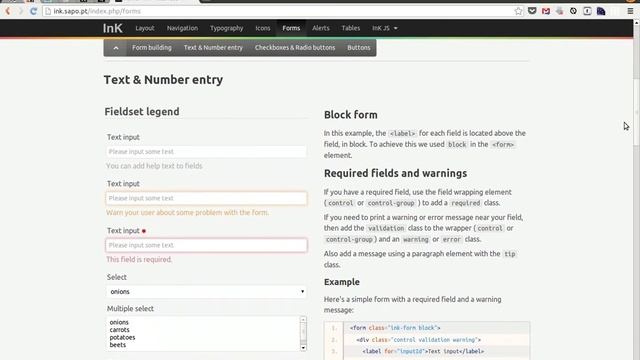Expand the InK JS dropdown
640x360 pixels.
pos(384,28)
